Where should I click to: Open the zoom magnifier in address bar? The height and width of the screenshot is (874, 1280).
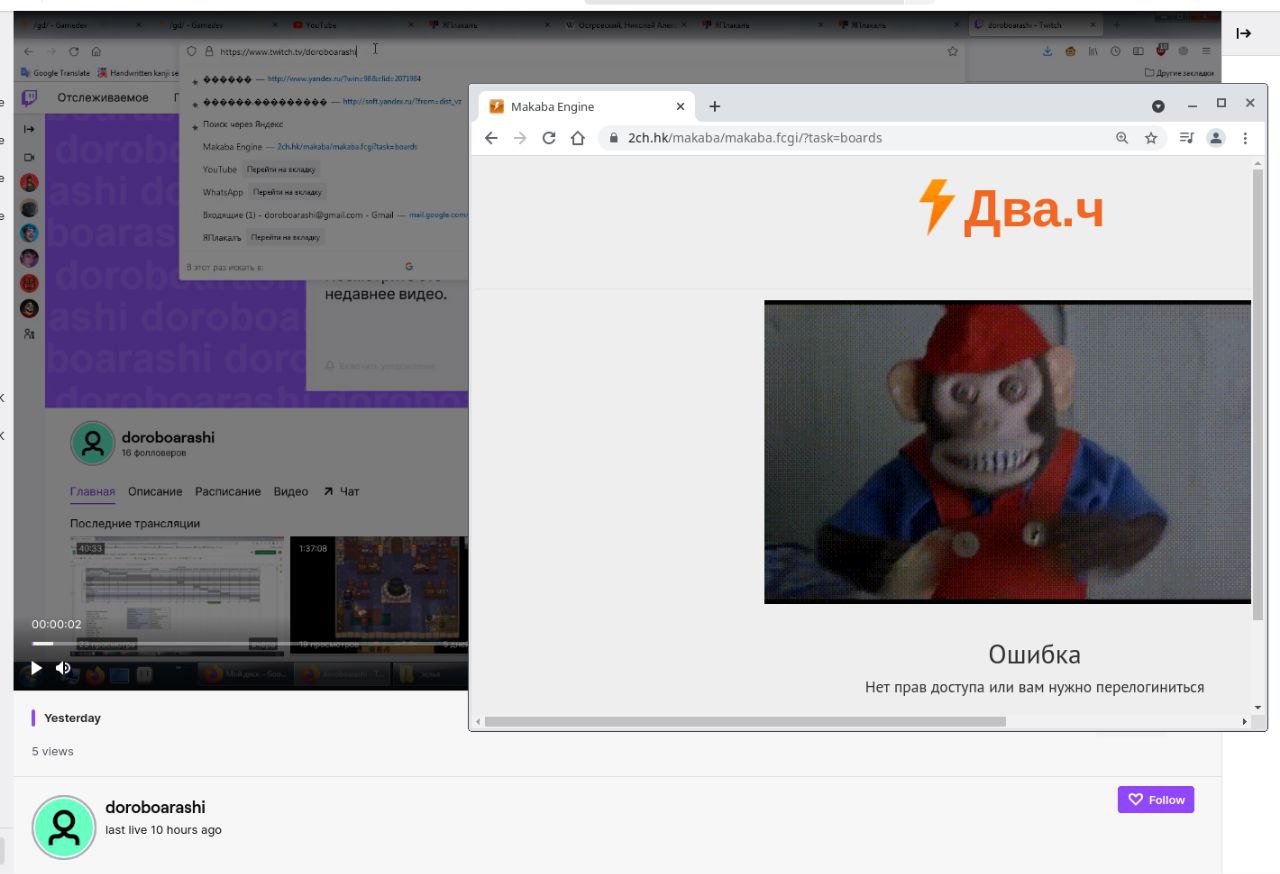click(1122, 138)
